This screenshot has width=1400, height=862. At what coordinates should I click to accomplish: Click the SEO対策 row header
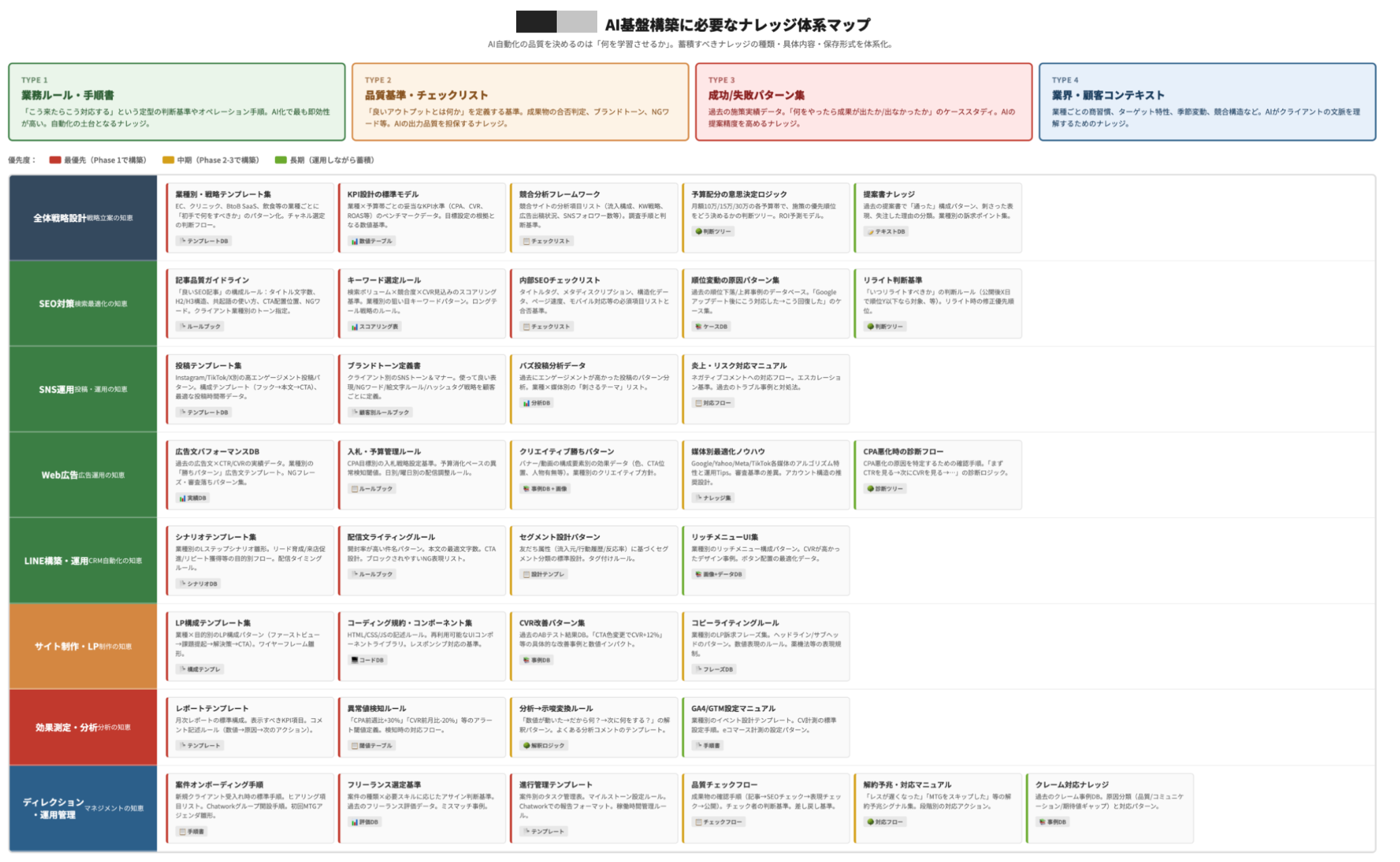83,304
